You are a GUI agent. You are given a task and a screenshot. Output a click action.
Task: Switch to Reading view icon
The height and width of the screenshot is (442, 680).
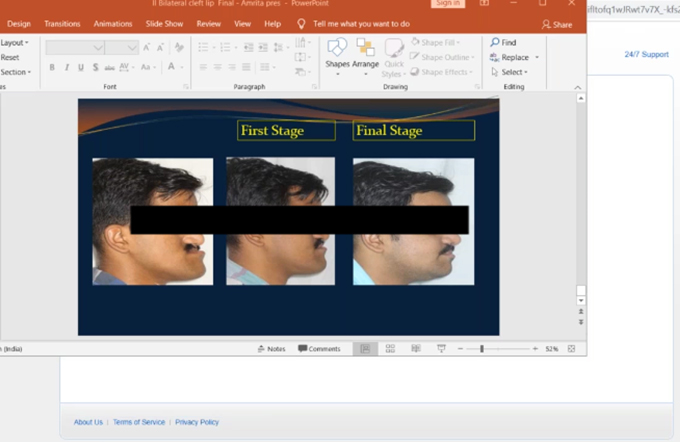pos(416,349)
